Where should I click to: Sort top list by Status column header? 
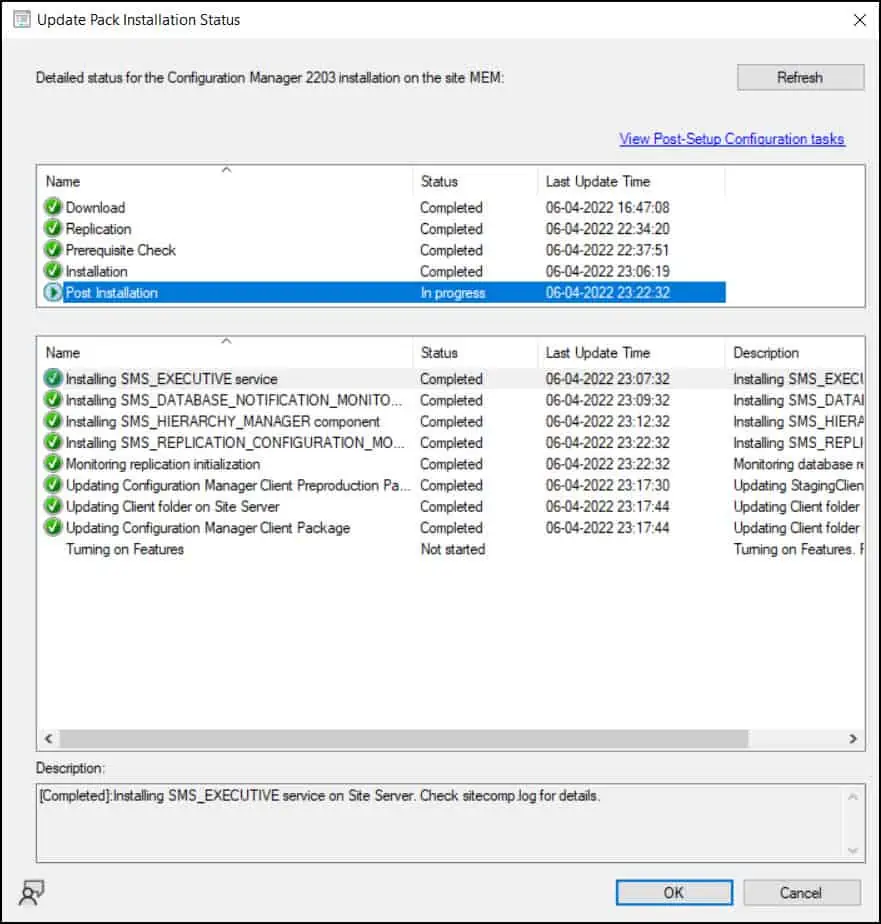click(476, 181)
